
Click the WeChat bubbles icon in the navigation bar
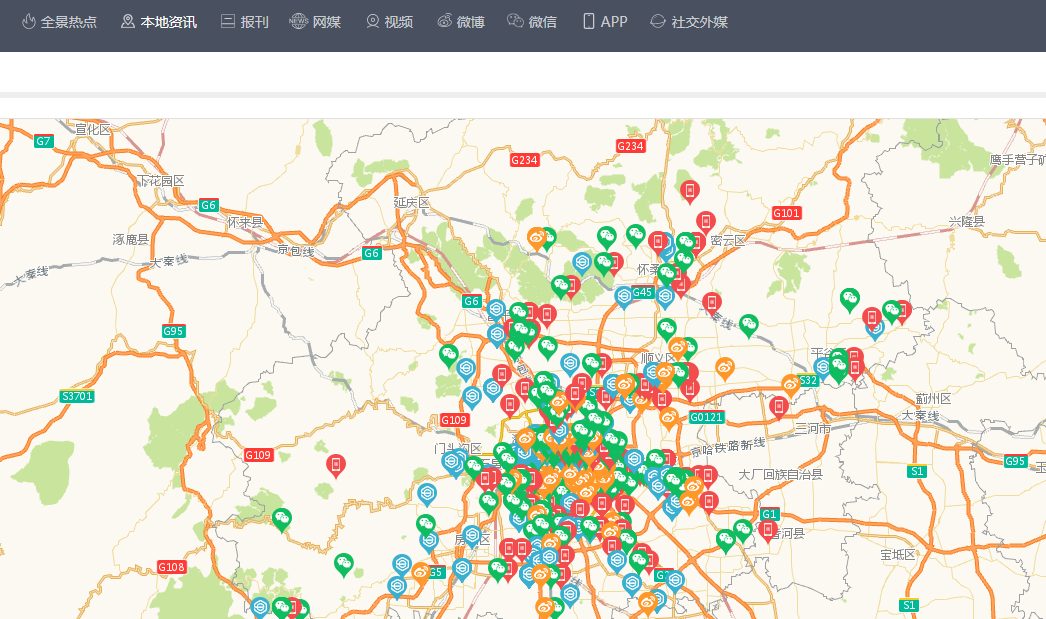tap(515, 21)
